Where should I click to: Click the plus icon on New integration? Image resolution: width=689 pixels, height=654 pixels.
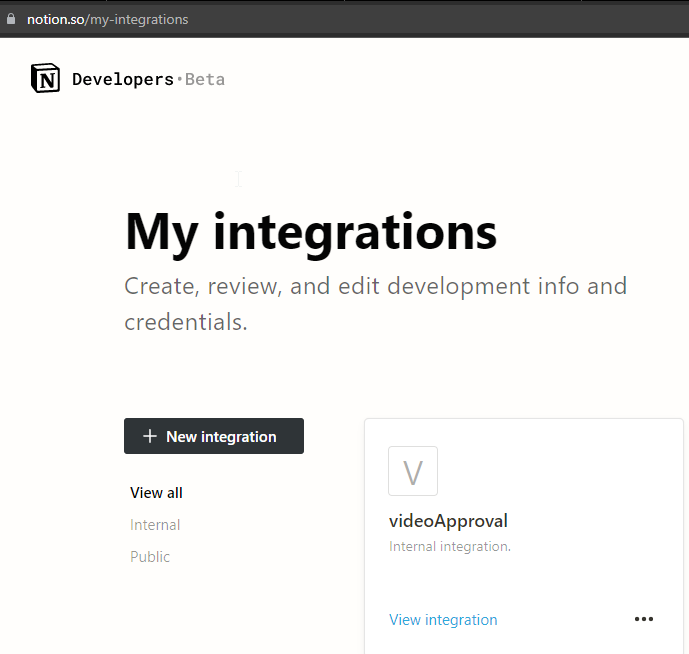pos(150,436)
